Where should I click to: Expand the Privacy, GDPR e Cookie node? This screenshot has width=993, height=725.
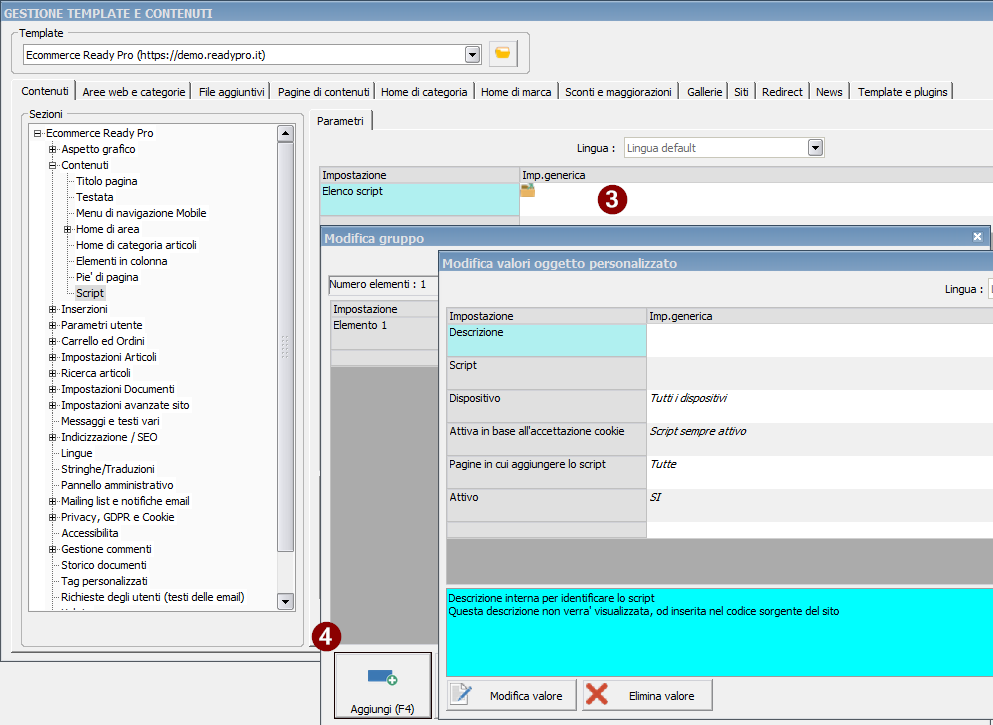point(52,517)
